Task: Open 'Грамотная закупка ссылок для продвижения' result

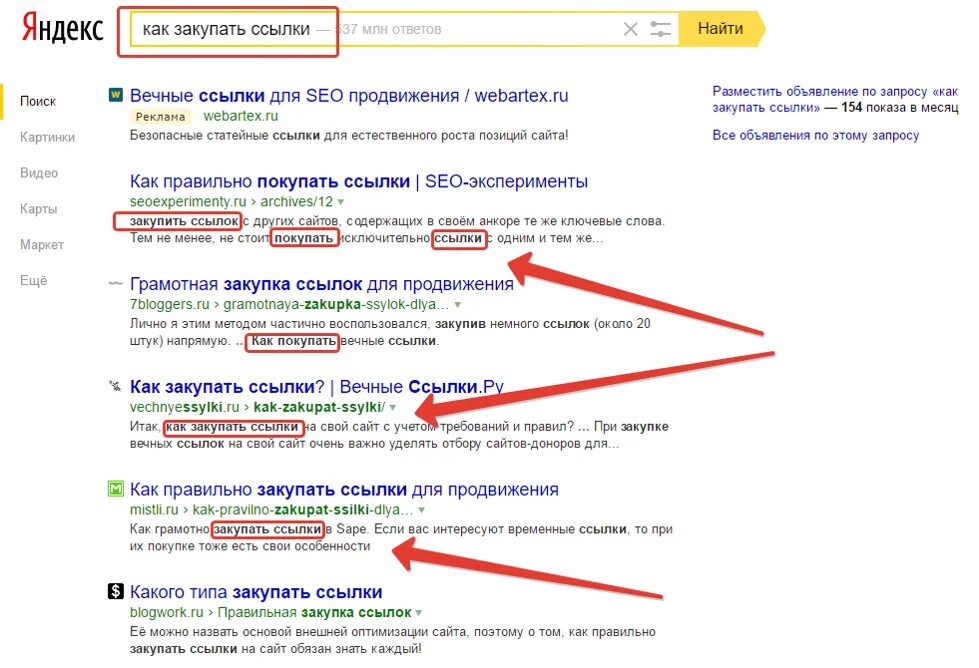Action: pos(322,284)
